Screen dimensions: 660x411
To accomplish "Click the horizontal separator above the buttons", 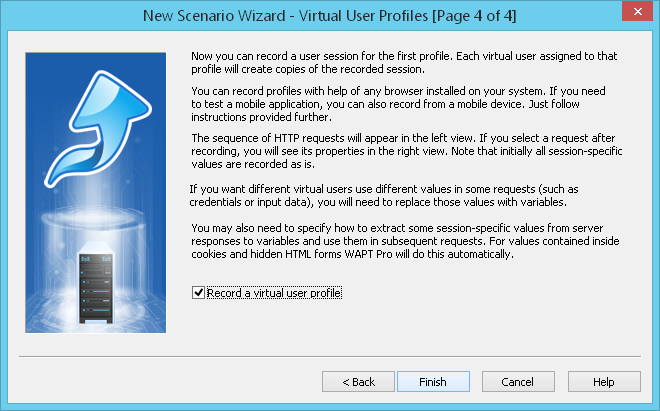I will click(x=330, y=357).
